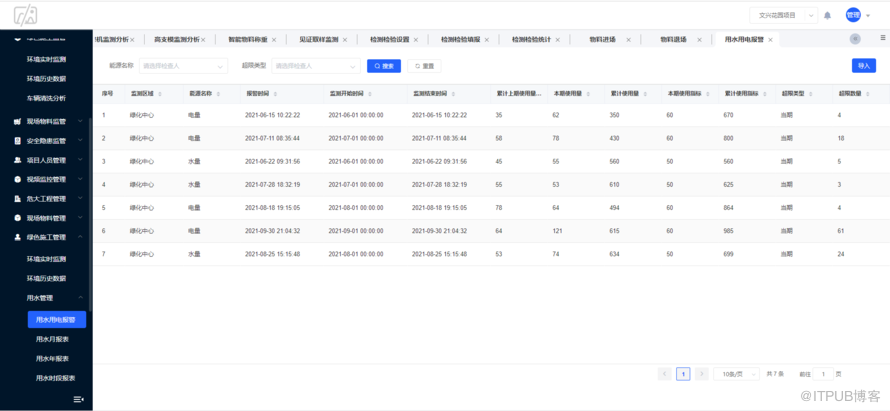
Task: Open the 文兴花园项目 project dropdown
Action: [x=783, y=15]
